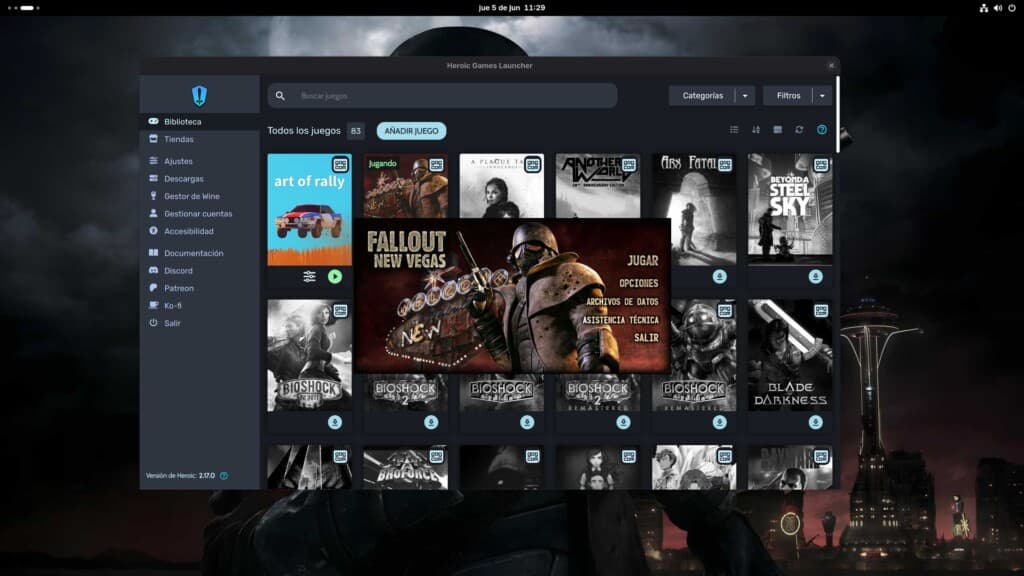
Task: Open Ko-fi link in sidebar
Action: (x=199, y=306)
